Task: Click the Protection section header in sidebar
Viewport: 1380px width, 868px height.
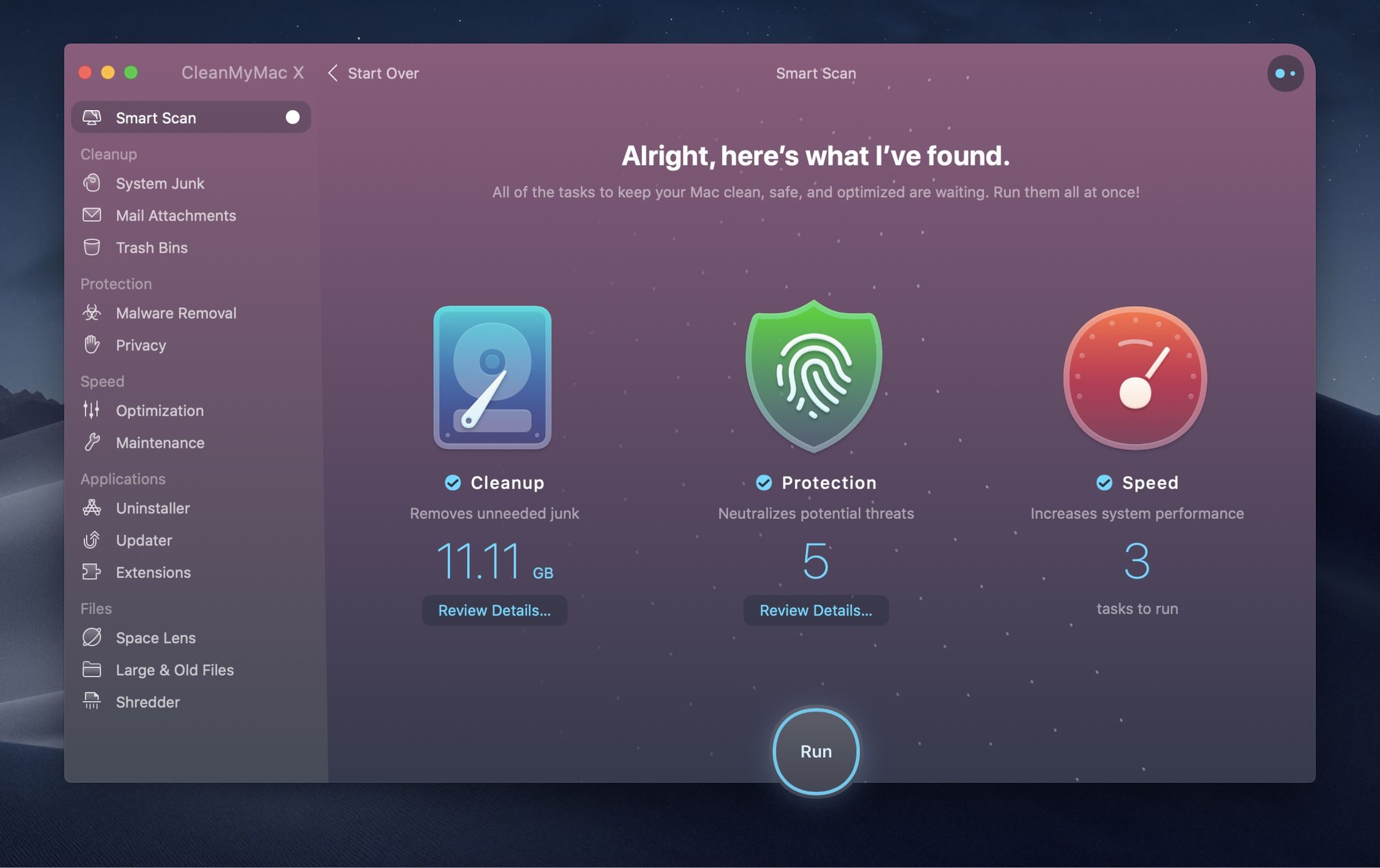Action: [116, 284]
